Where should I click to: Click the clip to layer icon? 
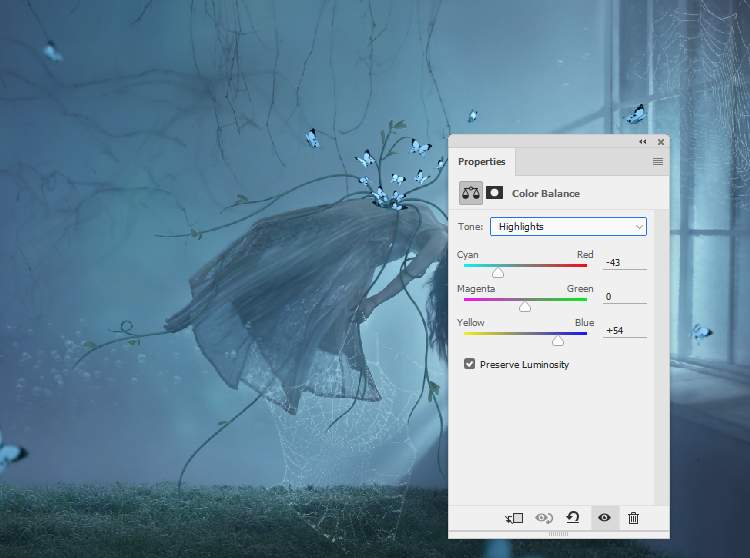tap(514, 518)
